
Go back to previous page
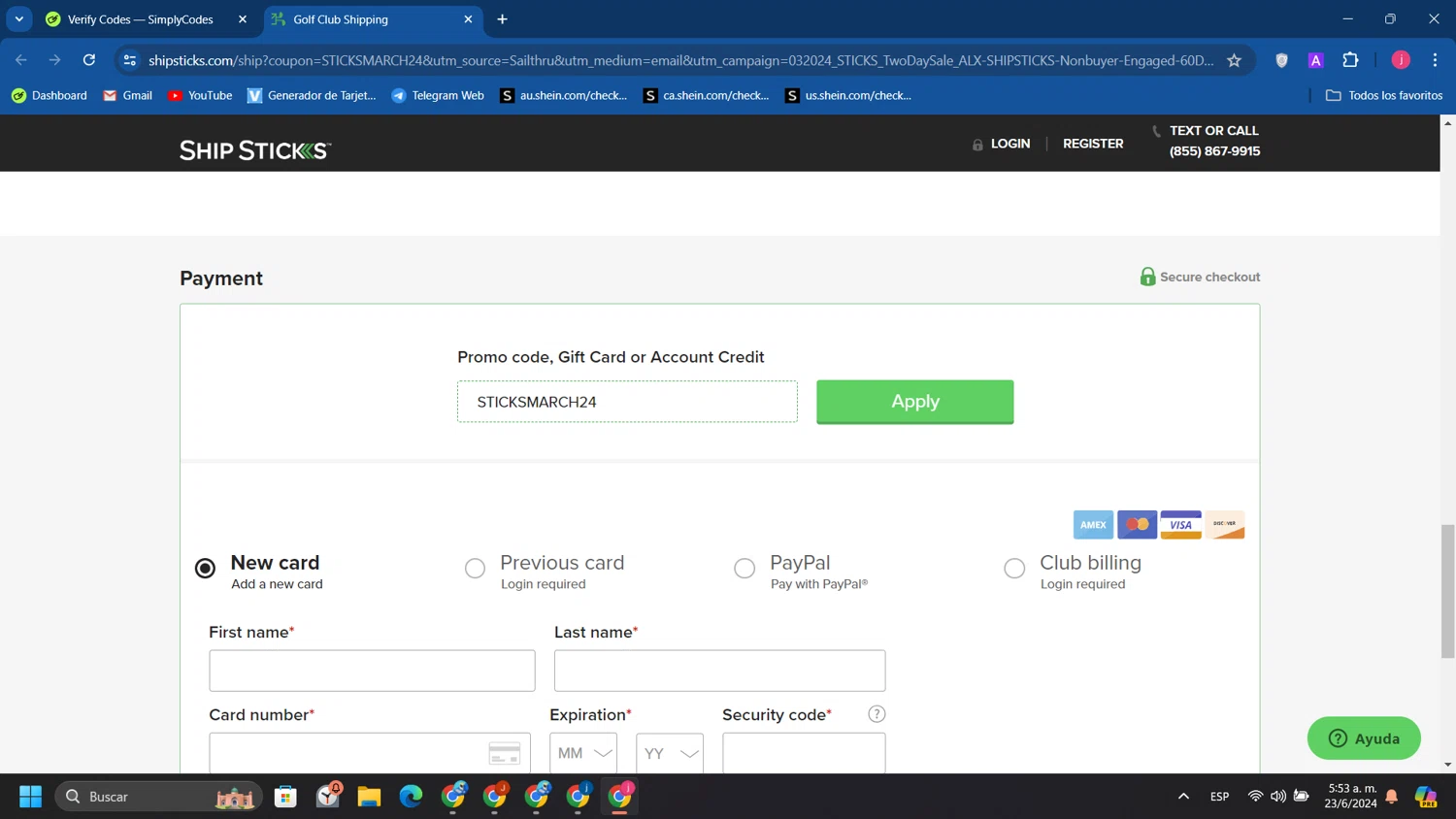21,60
